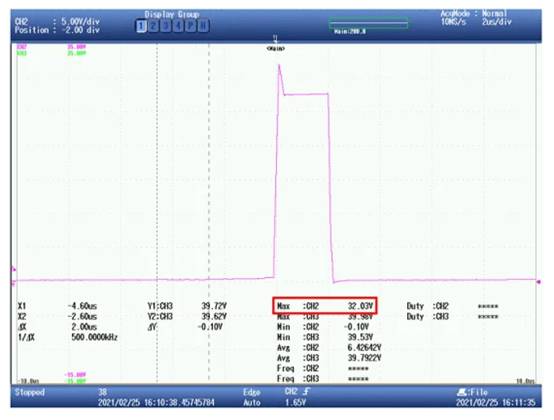The image size is (554, 420).
Task: Click the 2us/div time base readout
Action: (x=496, y=22)
